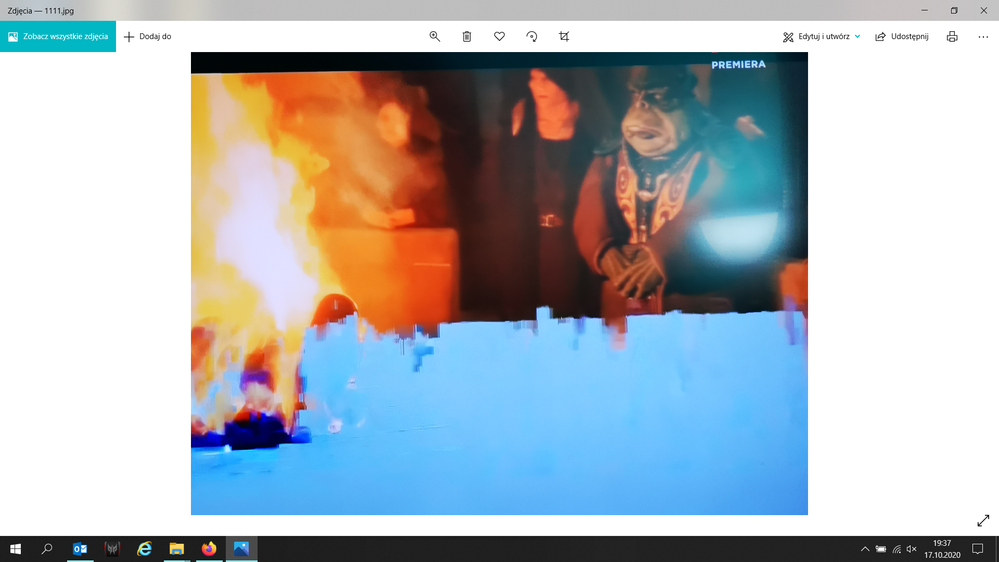This screenshot has width=999, height=562.
Task: Show hidden tray icons chevron
Action: click(865, 549)
